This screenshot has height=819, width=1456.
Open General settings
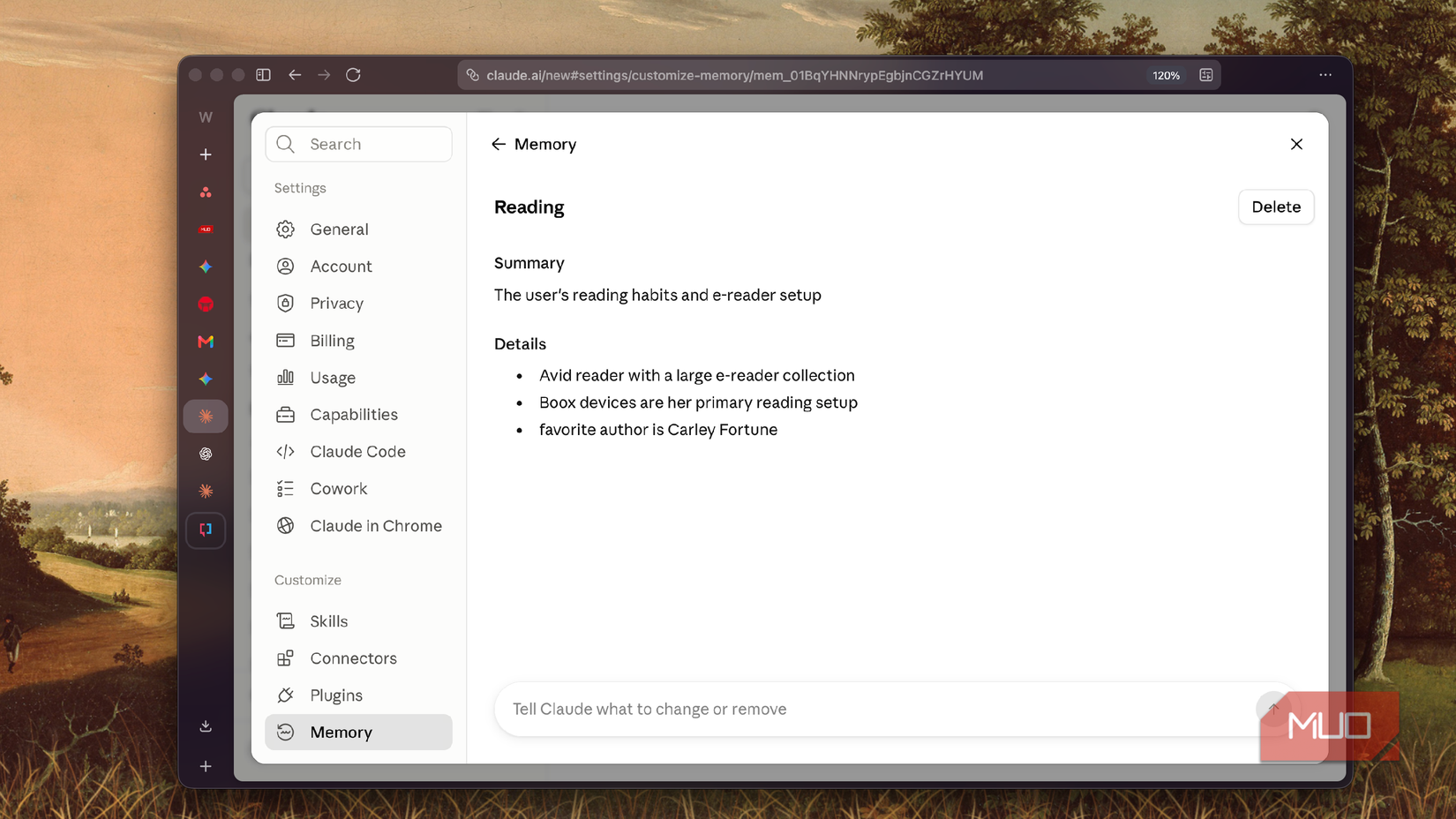click(x=358, y=229)
